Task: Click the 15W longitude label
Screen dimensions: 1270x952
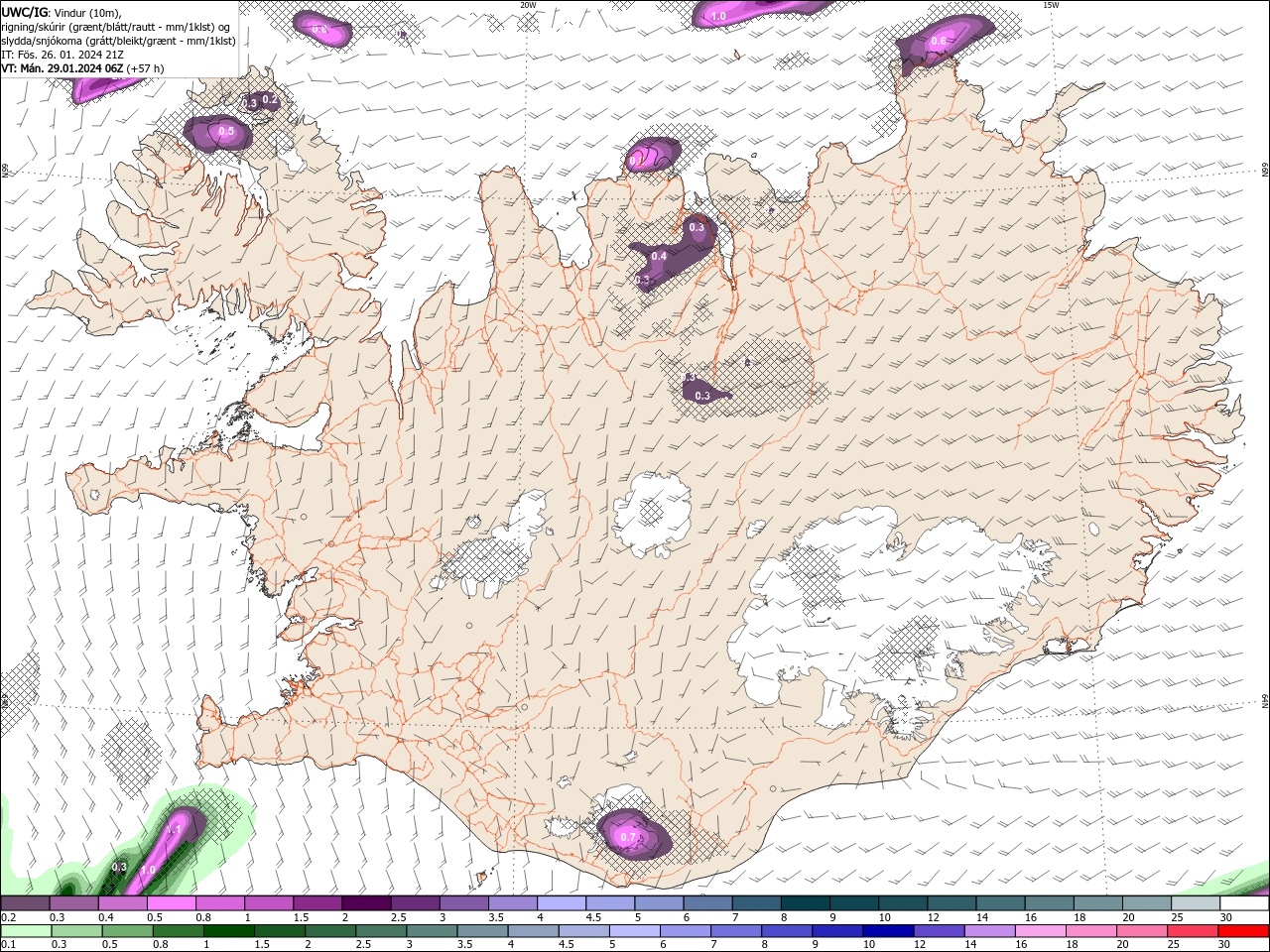Action: click(x=1051, y=5)
